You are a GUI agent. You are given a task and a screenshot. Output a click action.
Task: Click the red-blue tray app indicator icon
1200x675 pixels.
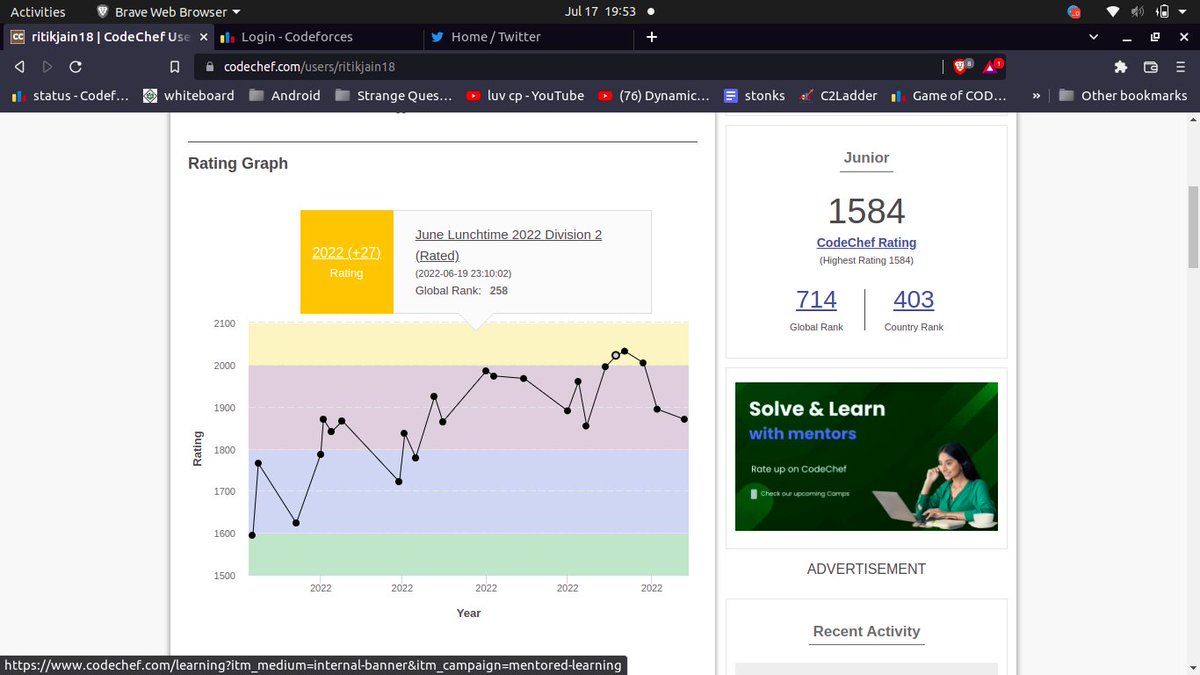click(1074, 12)
